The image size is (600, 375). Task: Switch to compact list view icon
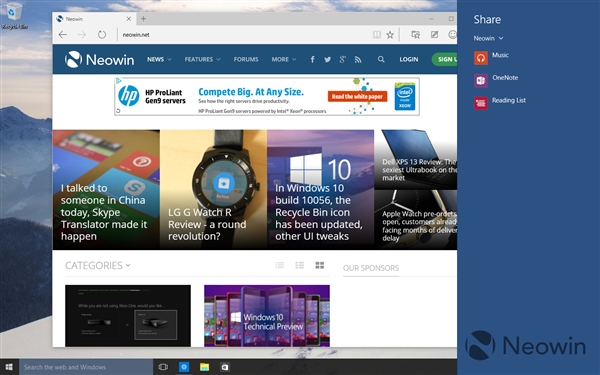(x=279, y=265)
